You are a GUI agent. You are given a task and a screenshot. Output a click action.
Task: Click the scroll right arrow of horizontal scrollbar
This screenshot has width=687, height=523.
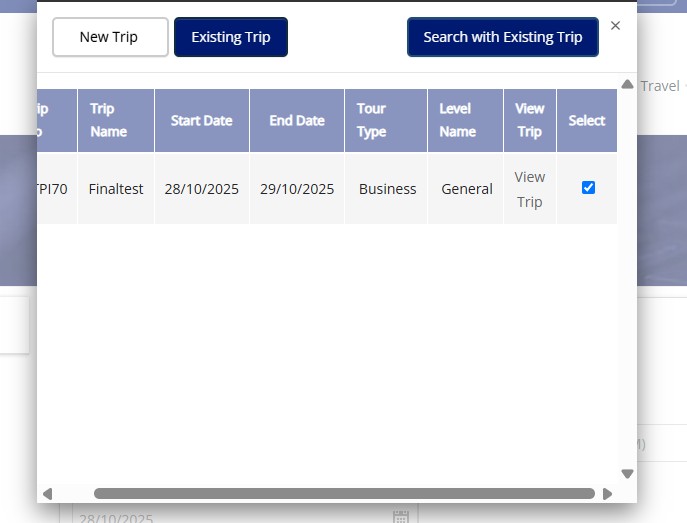coord(607,494)
